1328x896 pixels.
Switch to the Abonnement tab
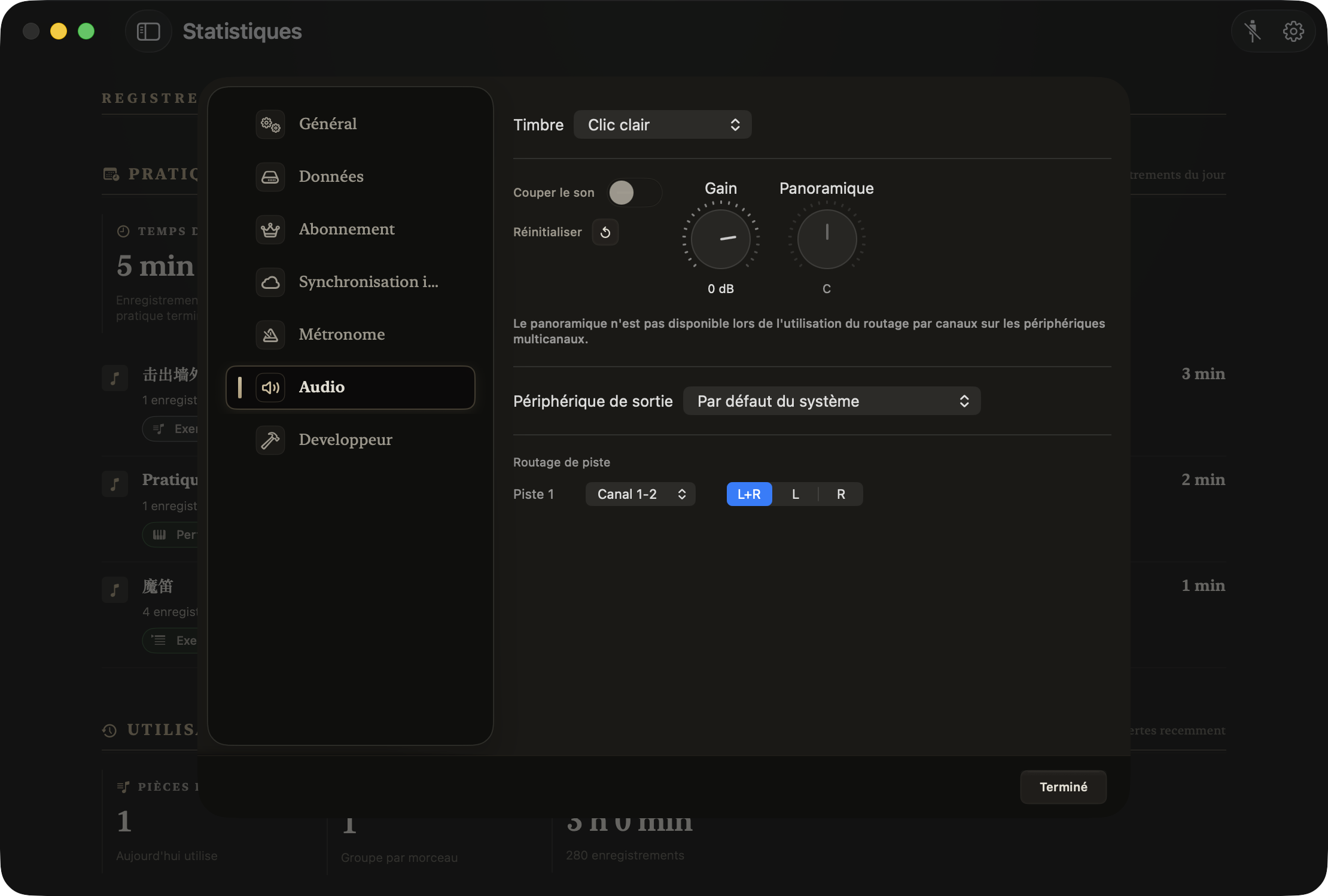(x=351, y=229)
